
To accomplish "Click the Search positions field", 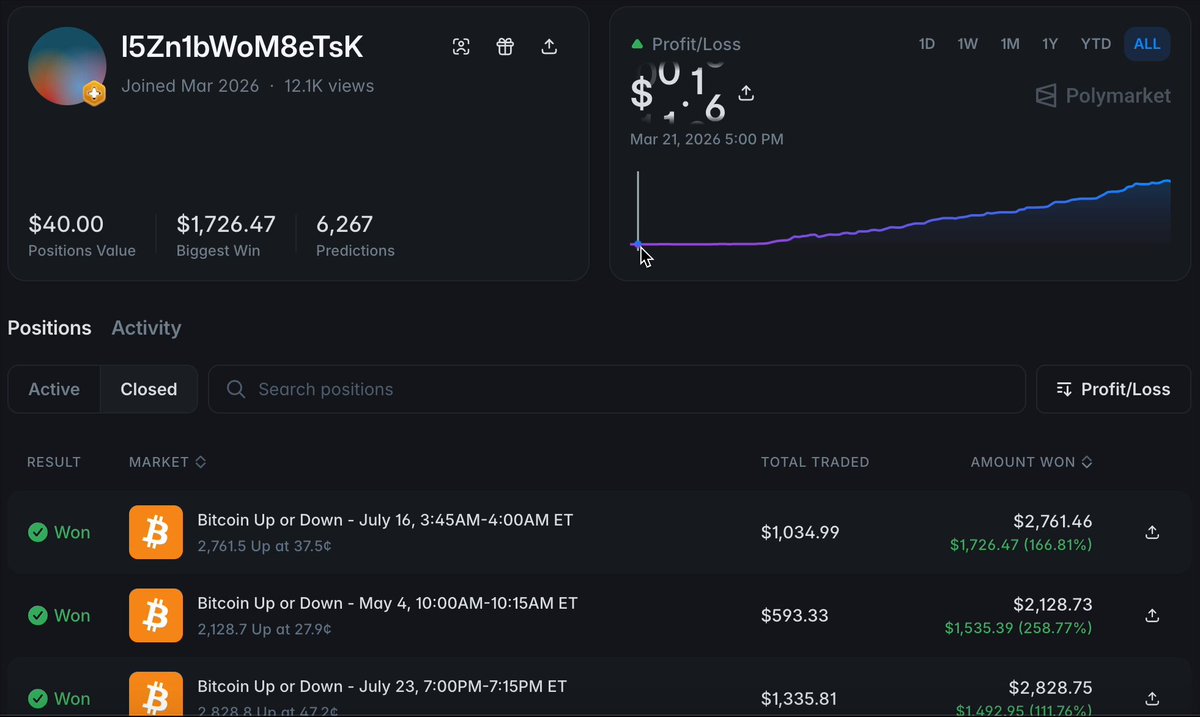I will tap(617, 389).
